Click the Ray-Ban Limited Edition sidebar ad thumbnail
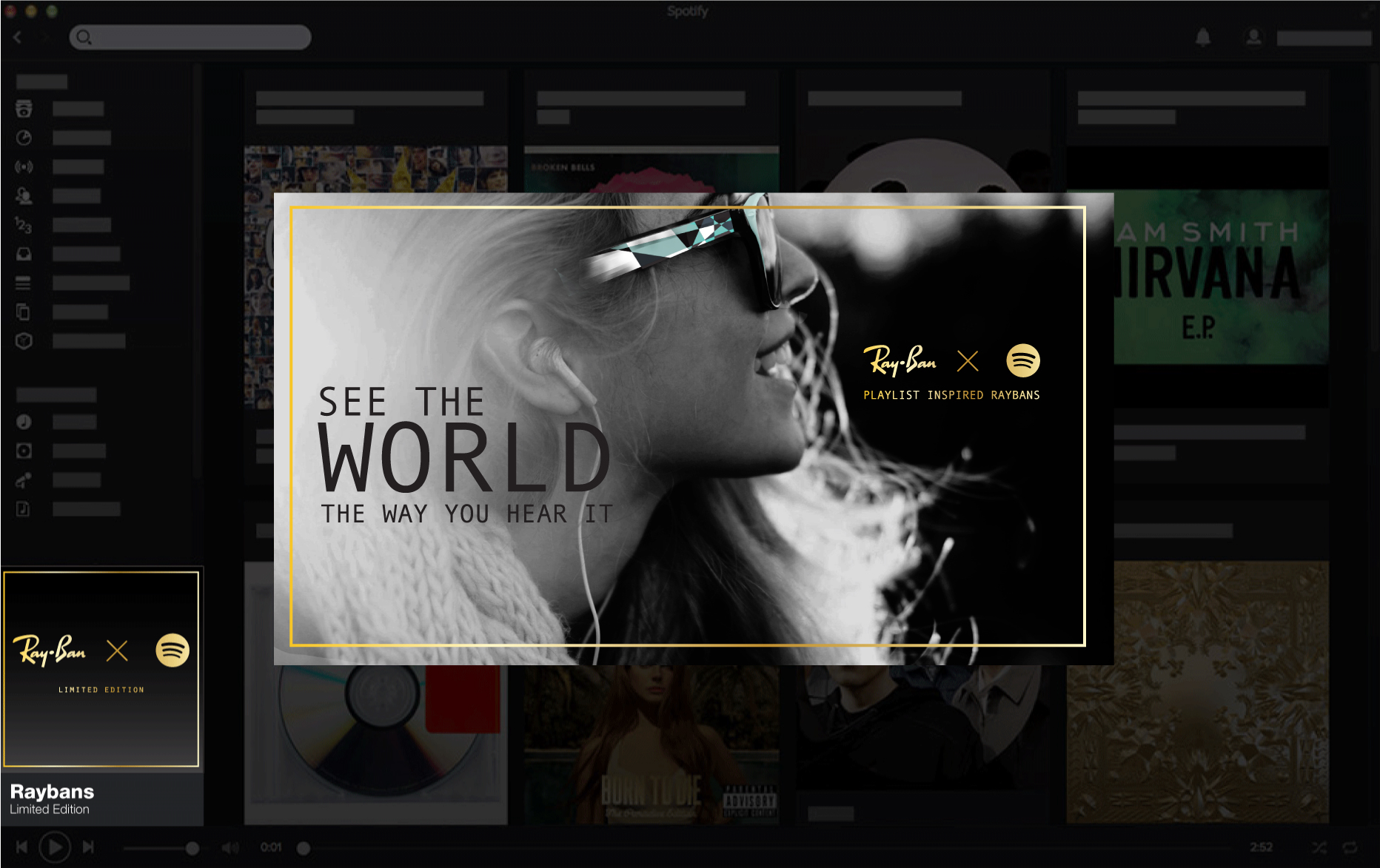This screenshot has width=1380, height=868. coord(101,669)
